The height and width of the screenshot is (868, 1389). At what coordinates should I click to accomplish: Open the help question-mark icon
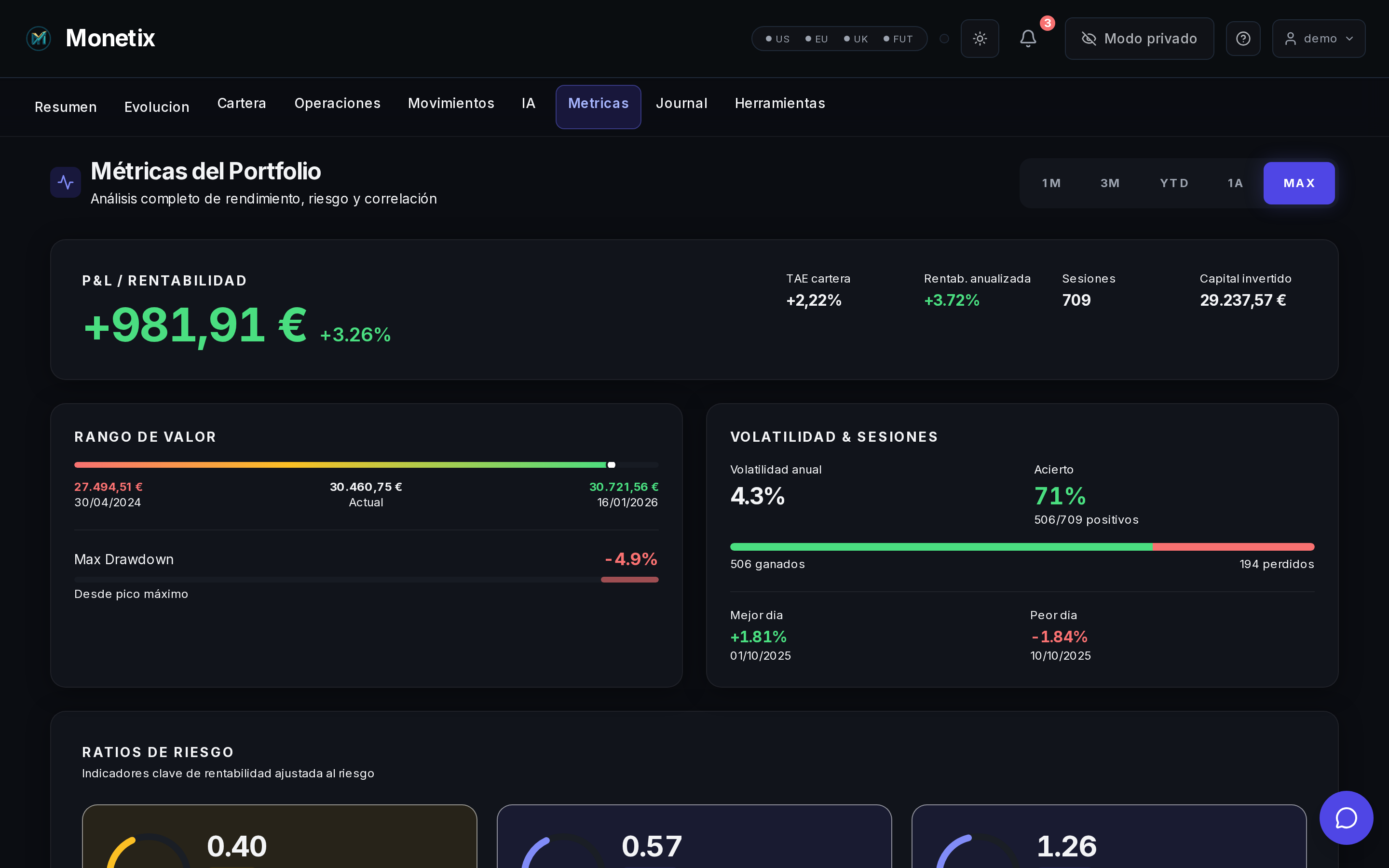click(1243, 39)
